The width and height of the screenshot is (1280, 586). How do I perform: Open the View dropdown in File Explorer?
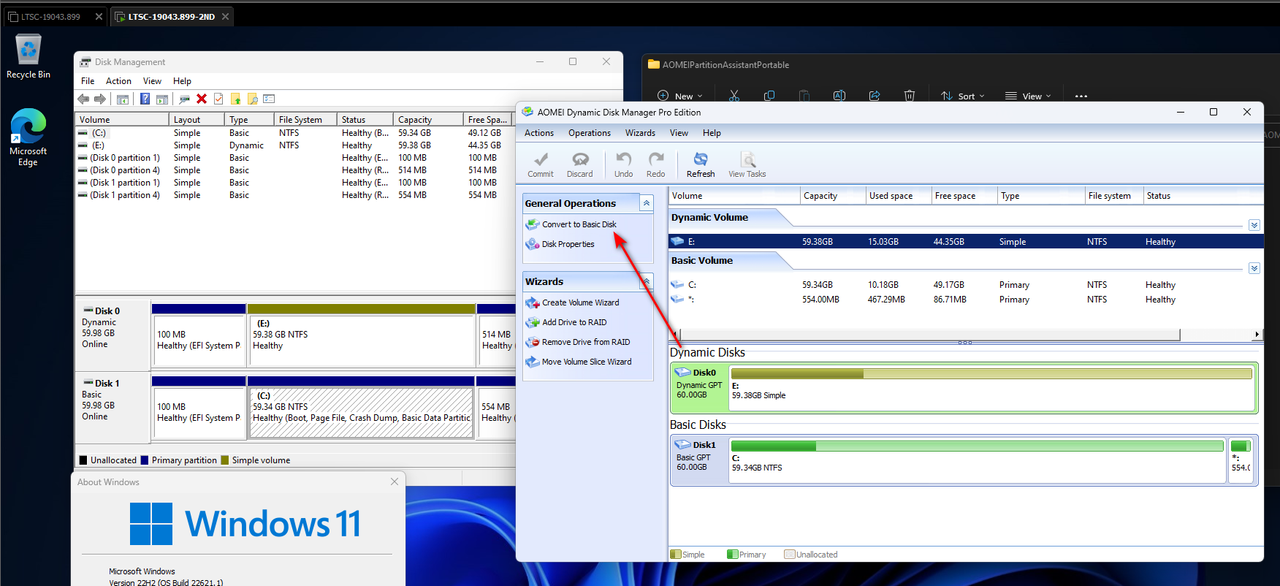[x=1029, y=96]
